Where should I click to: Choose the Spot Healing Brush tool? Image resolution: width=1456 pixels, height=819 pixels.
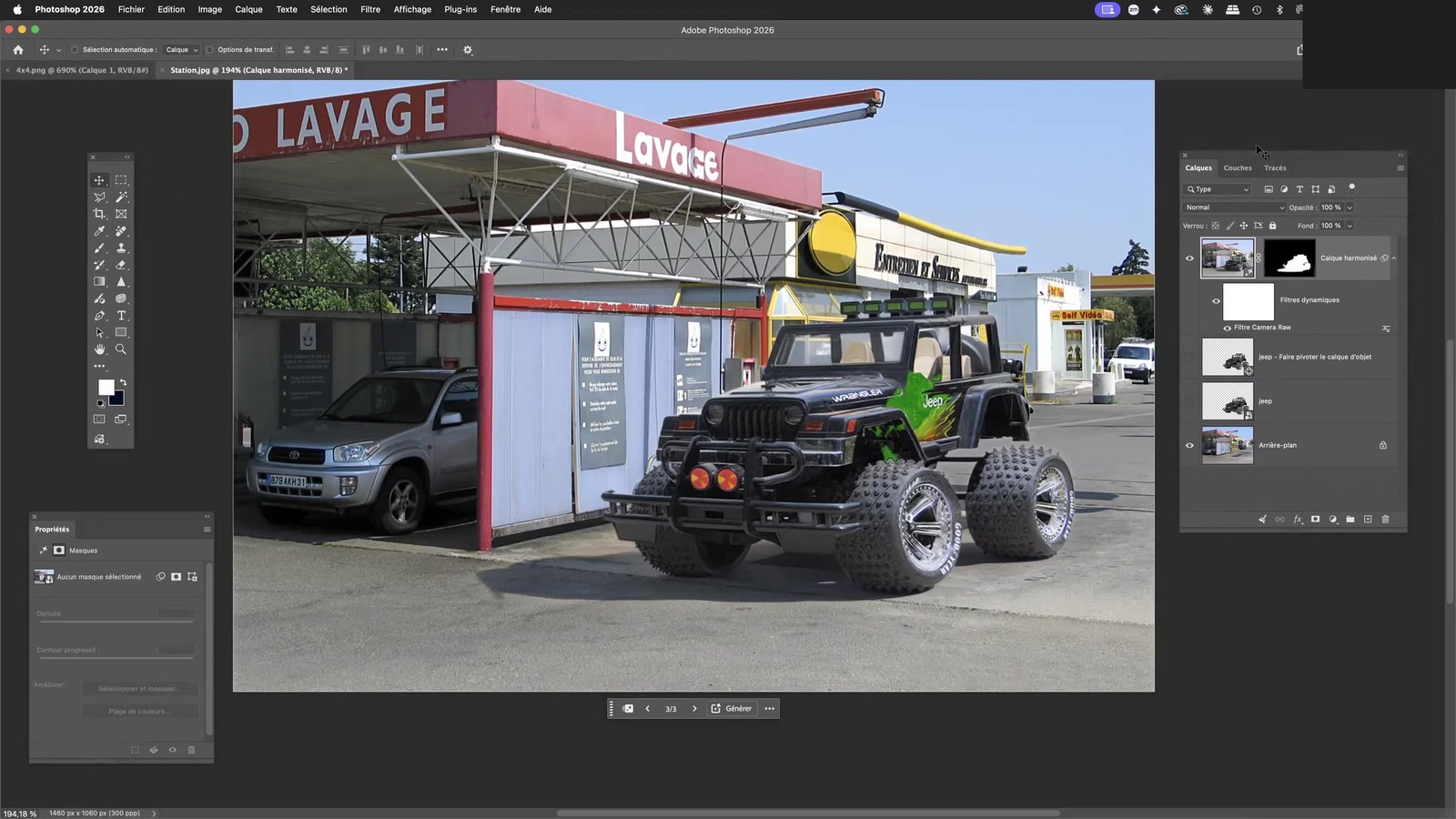pyautogui.click(x=121, y=231)
